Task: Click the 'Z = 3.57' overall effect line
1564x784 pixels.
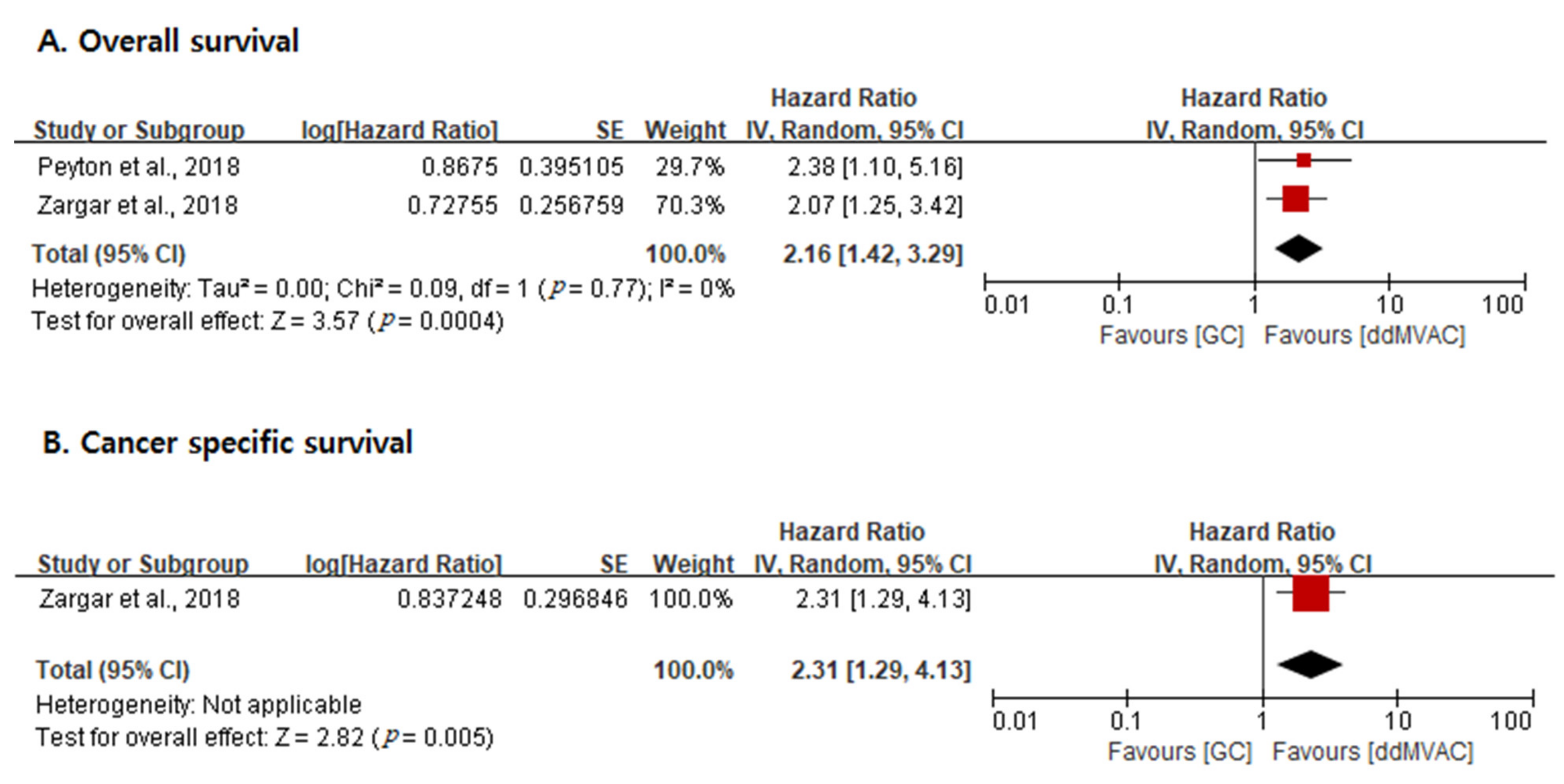Action: pyautogui.click(x=267, y=321)
